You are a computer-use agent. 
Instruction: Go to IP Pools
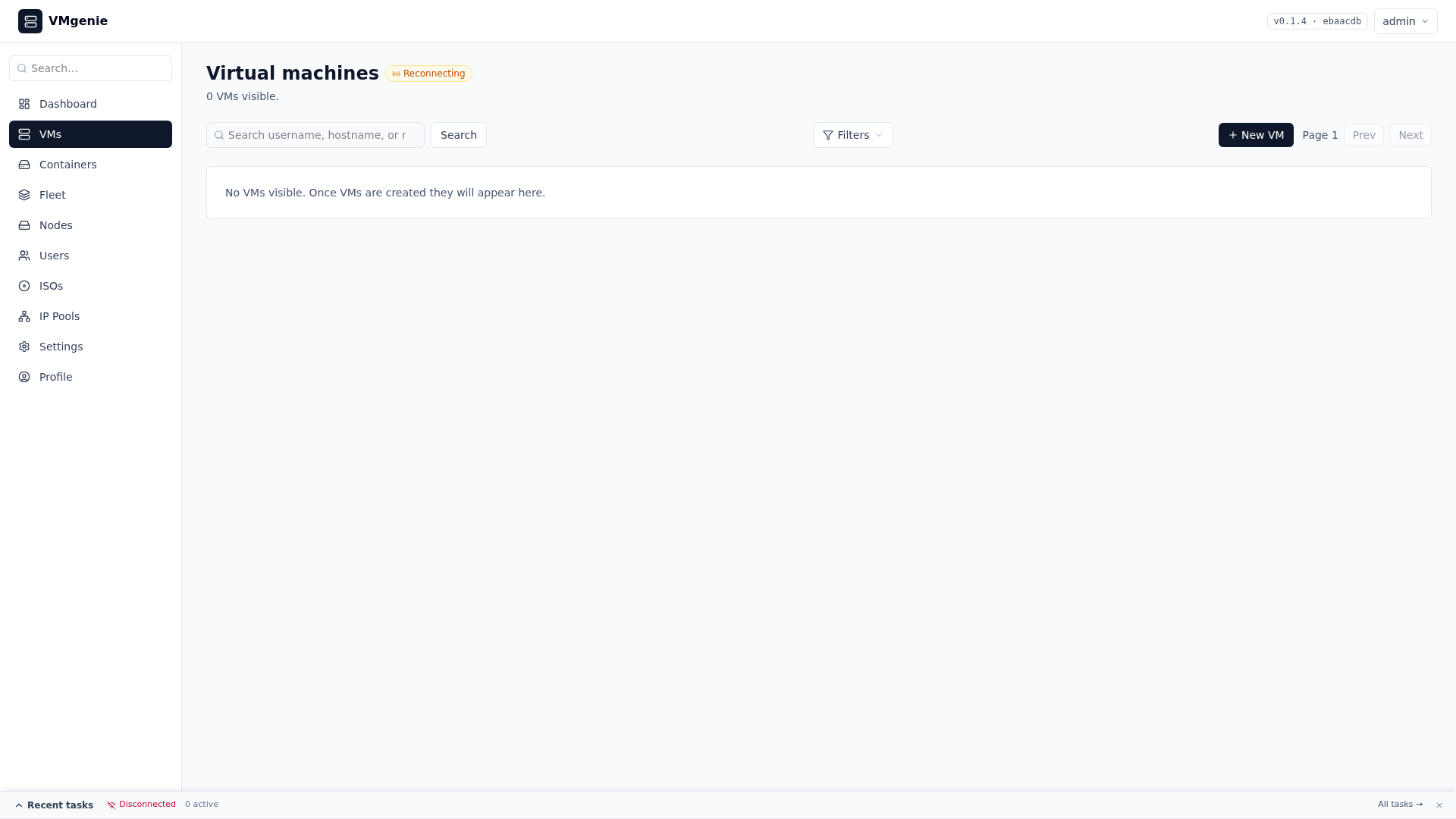click(x=90, y=316)
